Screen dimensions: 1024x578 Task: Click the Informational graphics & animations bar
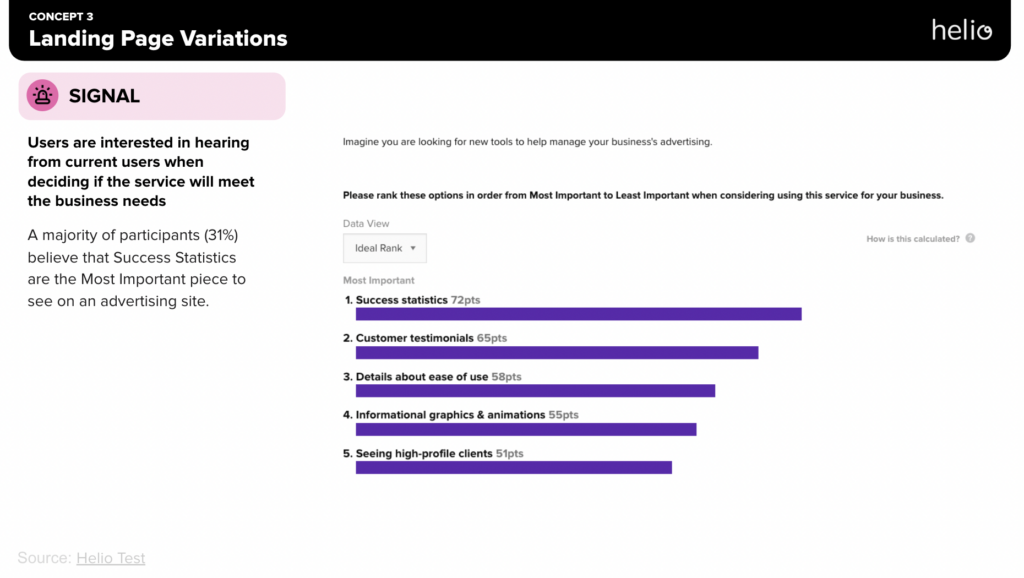pos(526,429)
